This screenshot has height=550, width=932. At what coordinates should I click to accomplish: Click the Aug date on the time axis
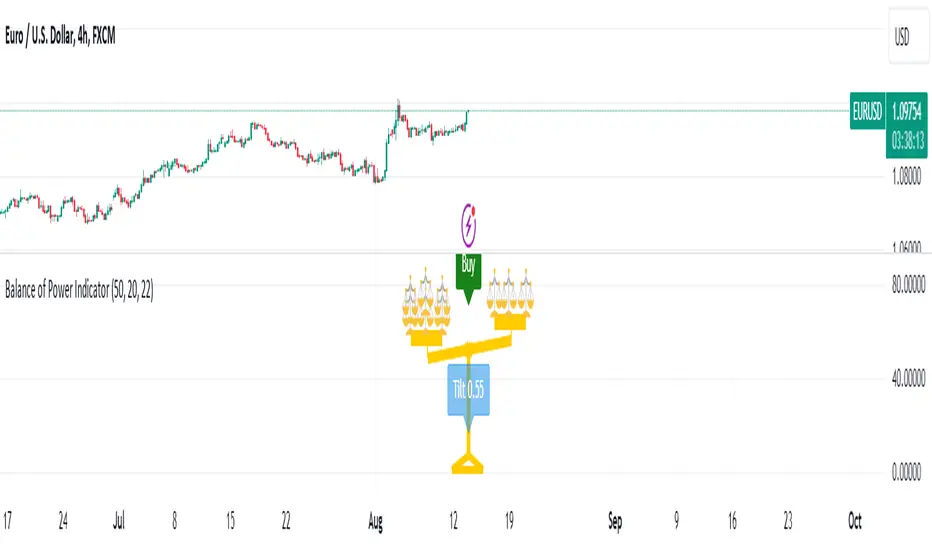[x=375, y=521]
